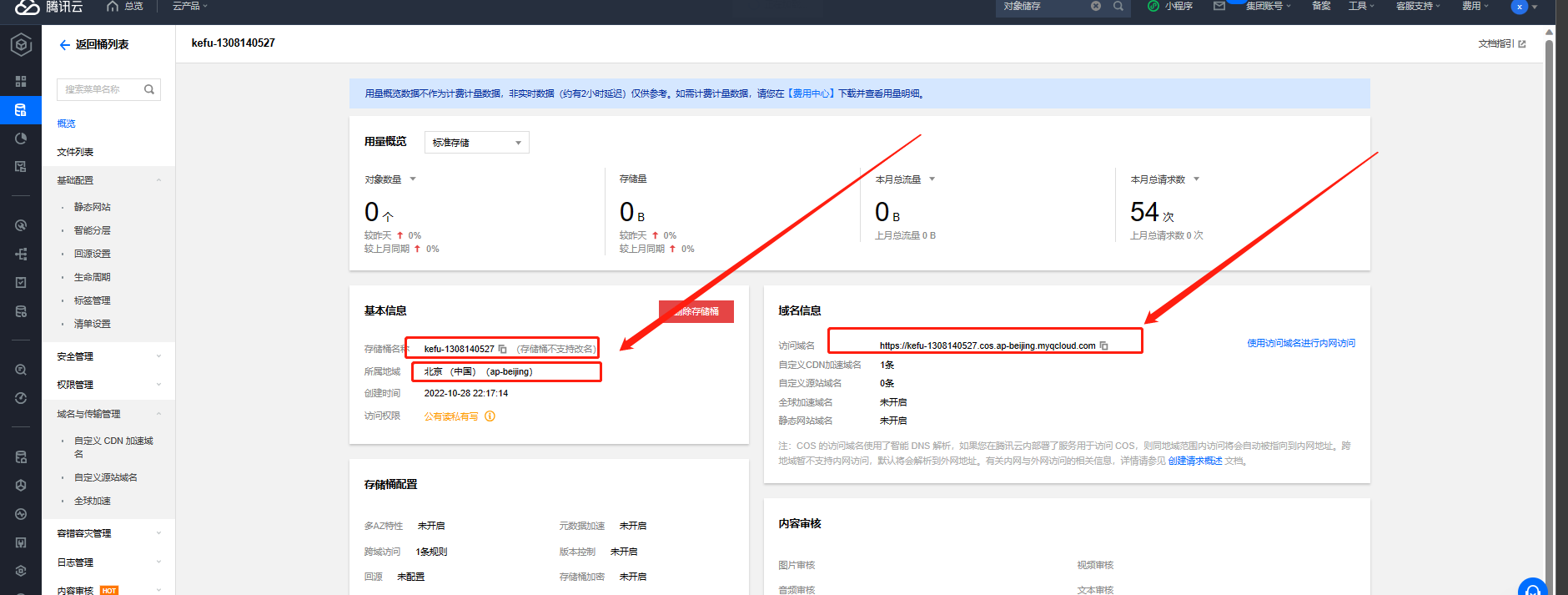Click the Tencent Cloud logo in header
The width and height of the screenshot is (1568, 595).
49,7
